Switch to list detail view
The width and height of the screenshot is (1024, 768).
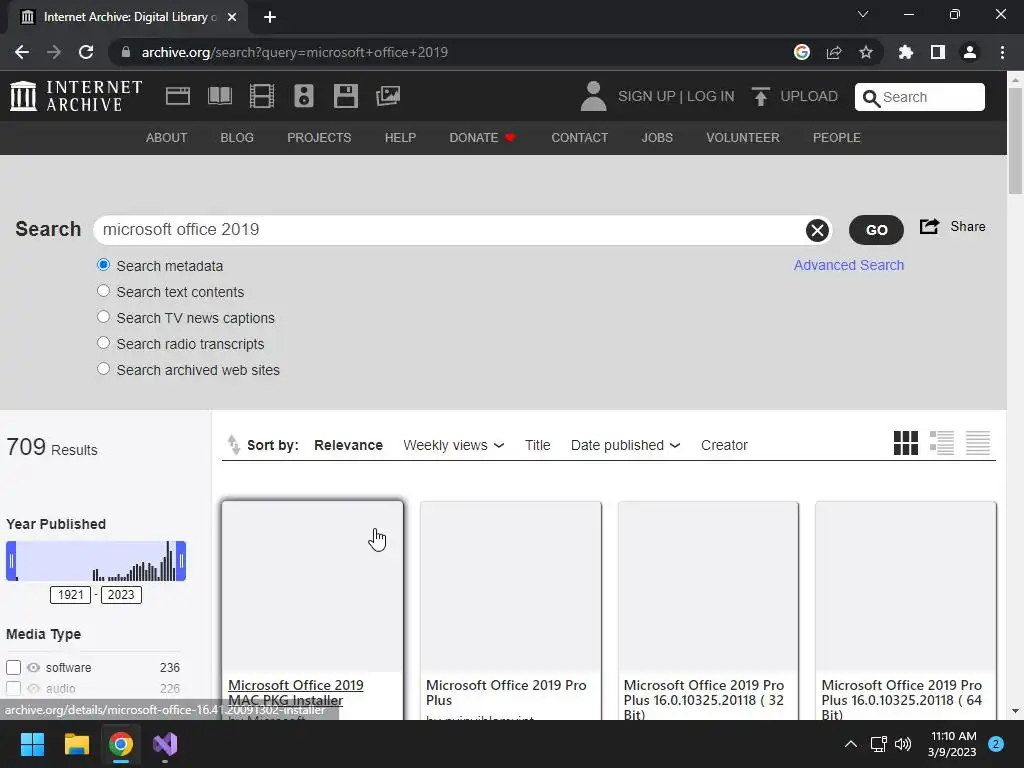942,443
